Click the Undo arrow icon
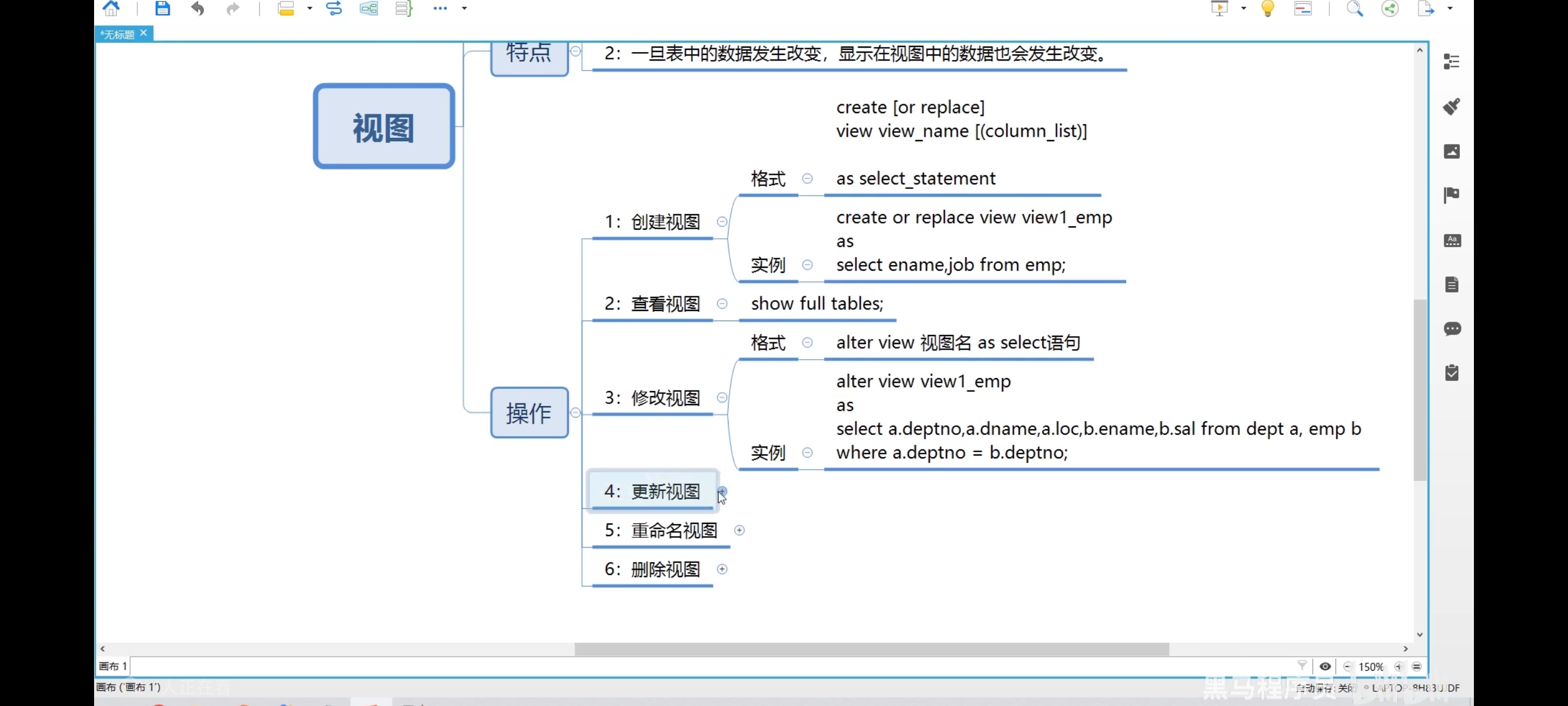The height and width of the screenshot is (706, 1568). (197, 8)
